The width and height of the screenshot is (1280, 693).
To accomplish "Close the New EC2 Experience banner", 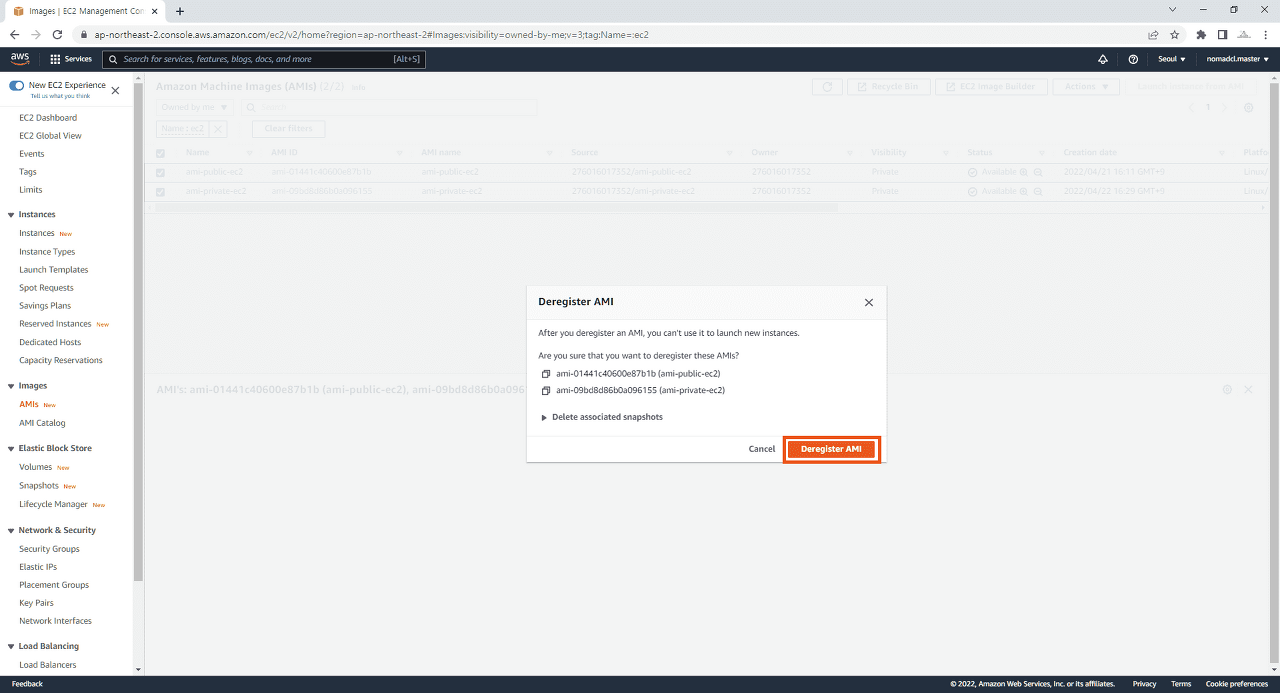I will [115, 90].
